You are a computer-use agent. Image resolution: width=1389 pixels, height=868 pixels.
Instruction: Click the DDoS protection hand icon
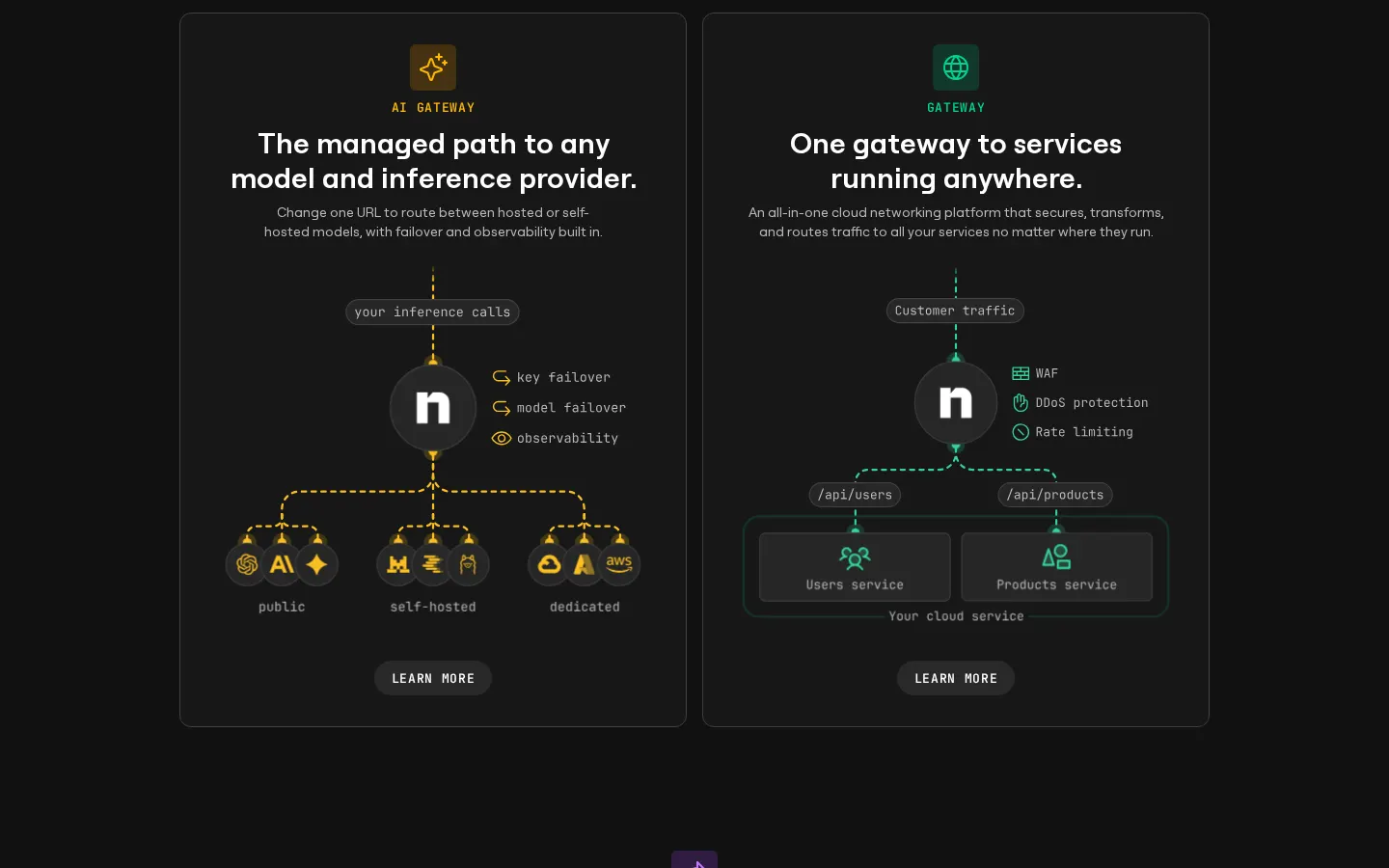coord(1021,402)
